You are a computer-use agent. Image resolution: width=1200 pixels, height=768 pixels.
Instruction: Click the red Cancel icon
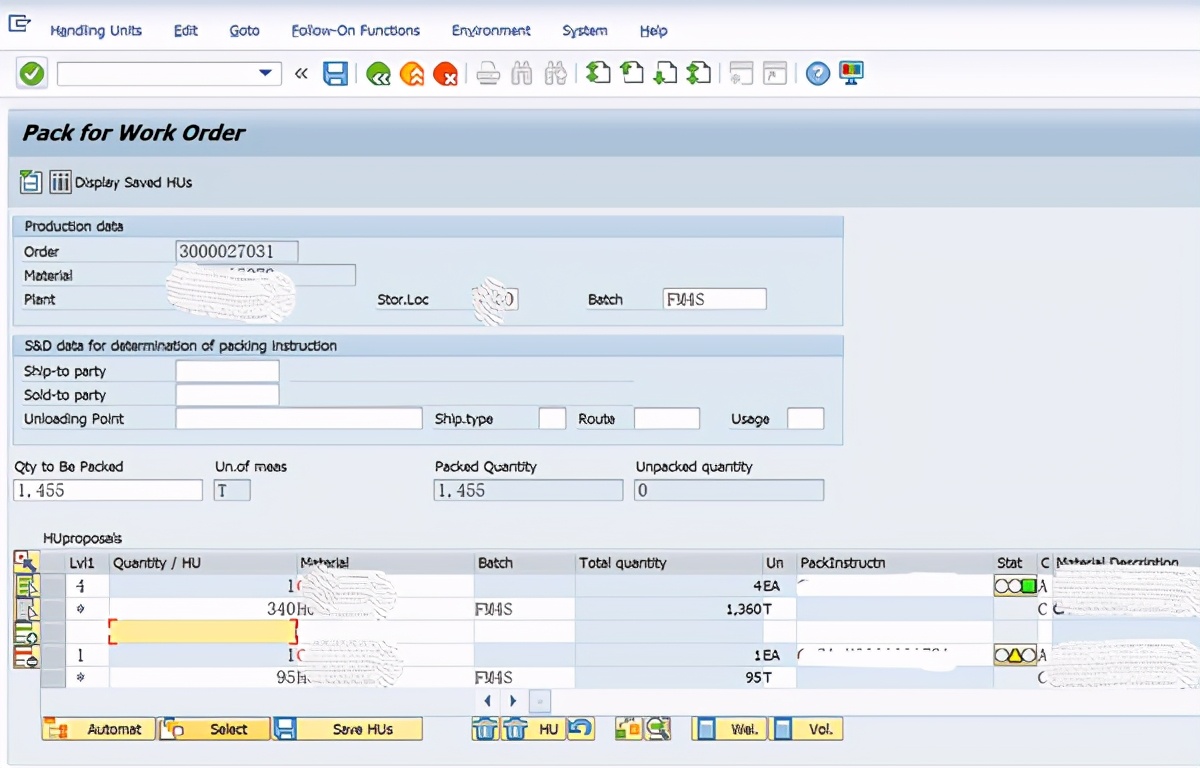click(x=445, y=73)
